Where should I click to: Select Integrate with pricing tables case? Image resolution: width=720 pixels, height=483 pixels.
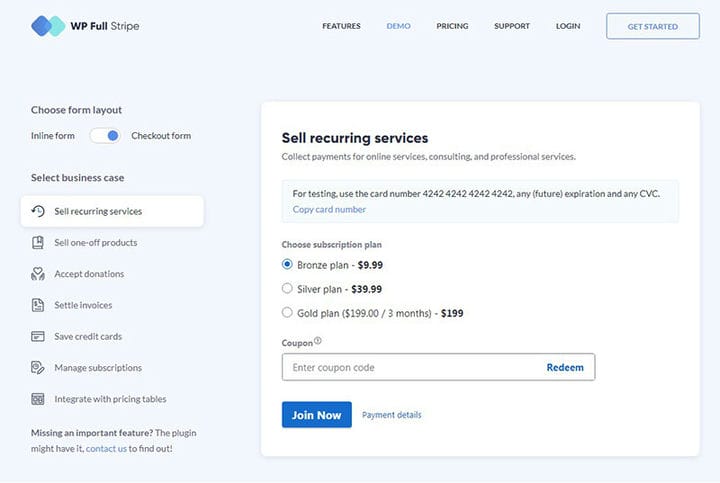click(x=112, y=399)
